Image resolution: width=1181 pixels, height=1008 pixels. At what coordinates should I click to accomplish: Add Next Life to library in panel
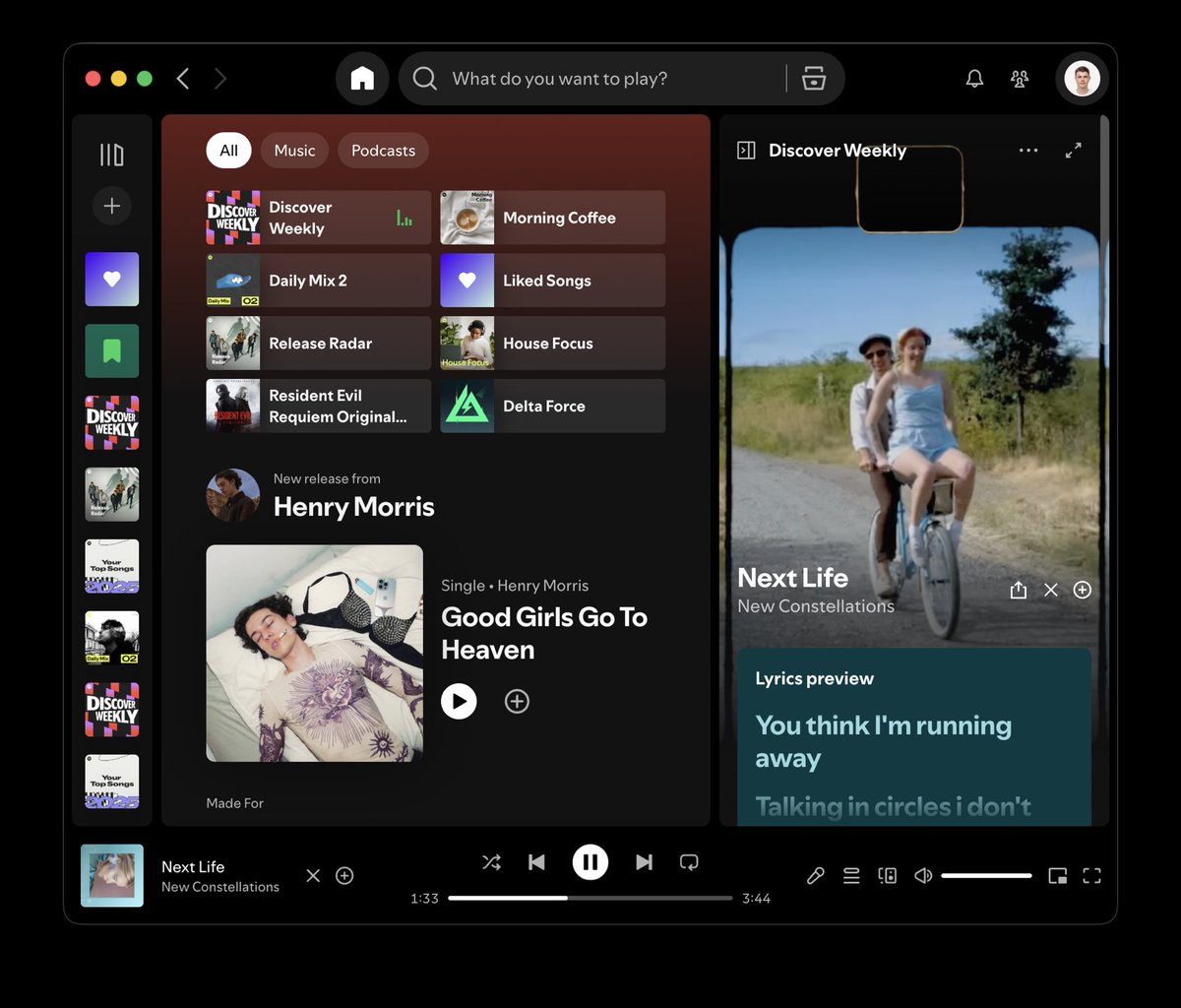pos(1083,590)
